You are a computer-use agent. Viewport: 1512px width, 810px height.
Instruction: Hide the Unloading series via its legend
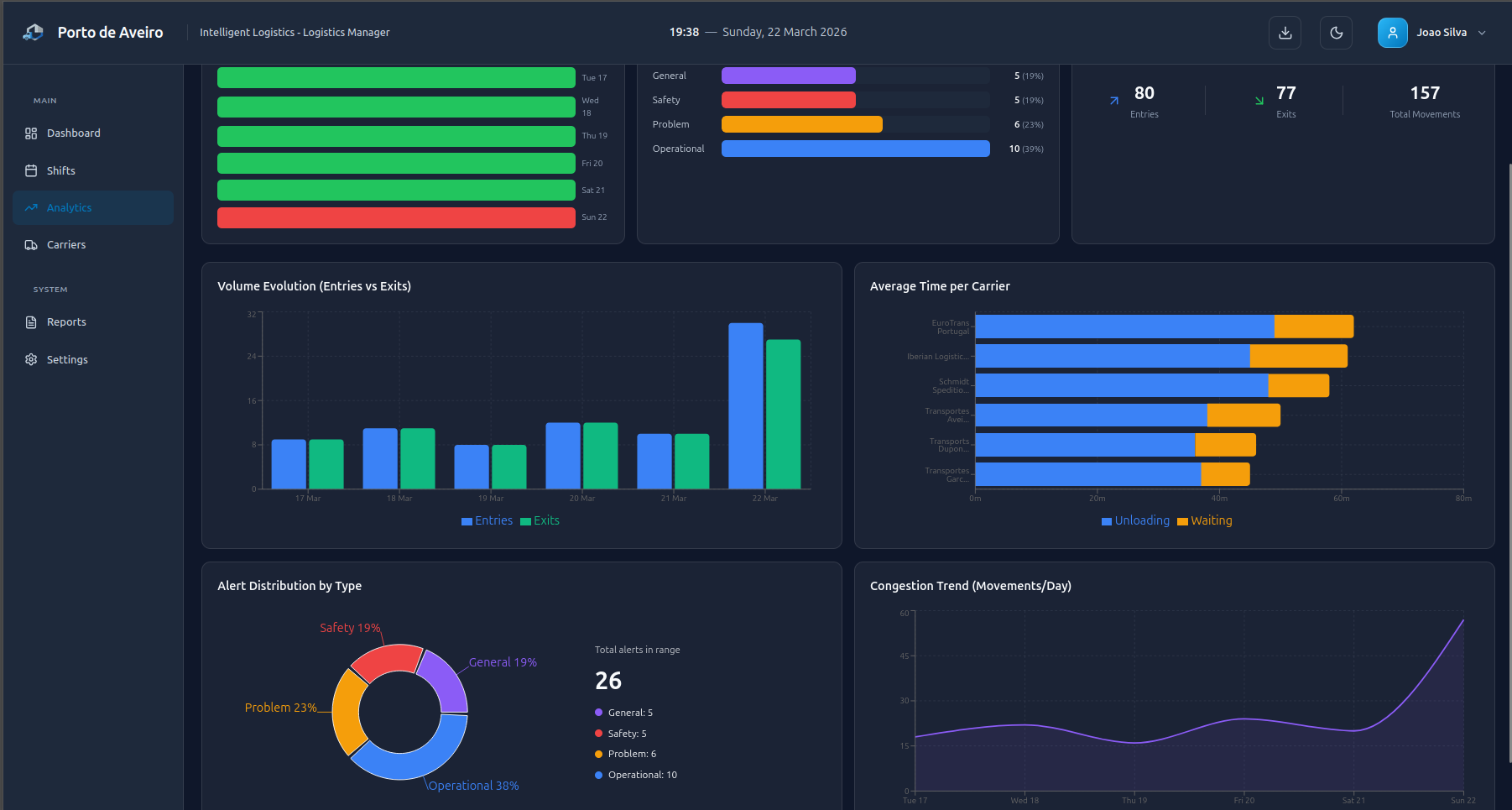1135,520
